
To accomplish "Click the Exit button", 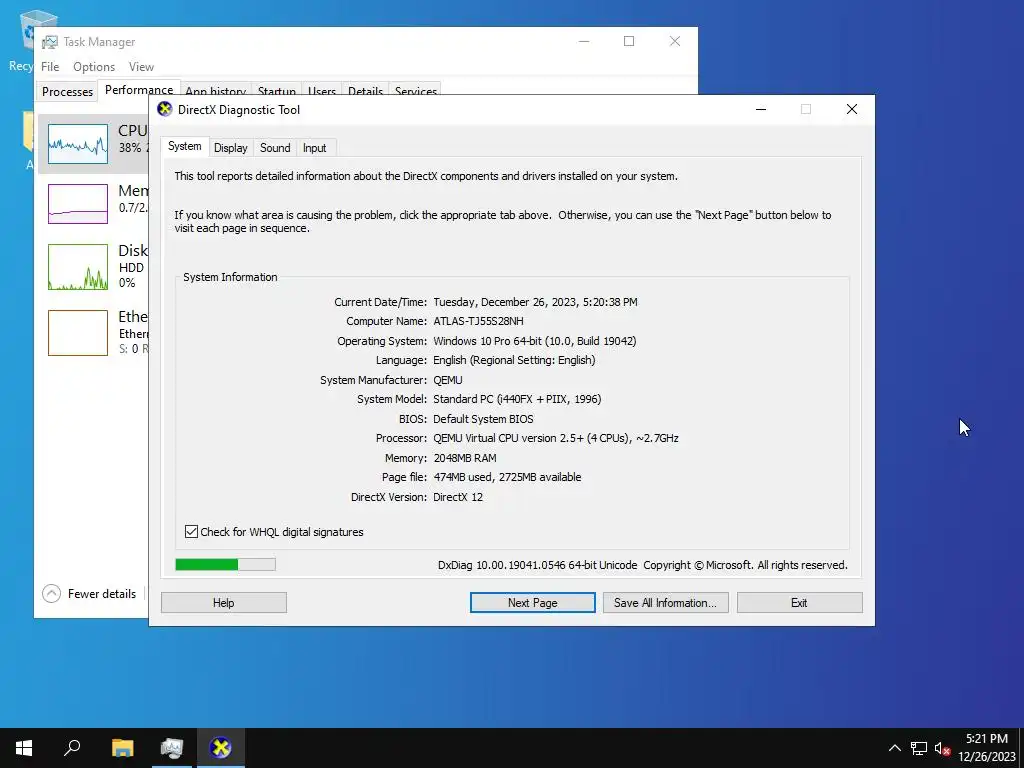I will [799, 603].
